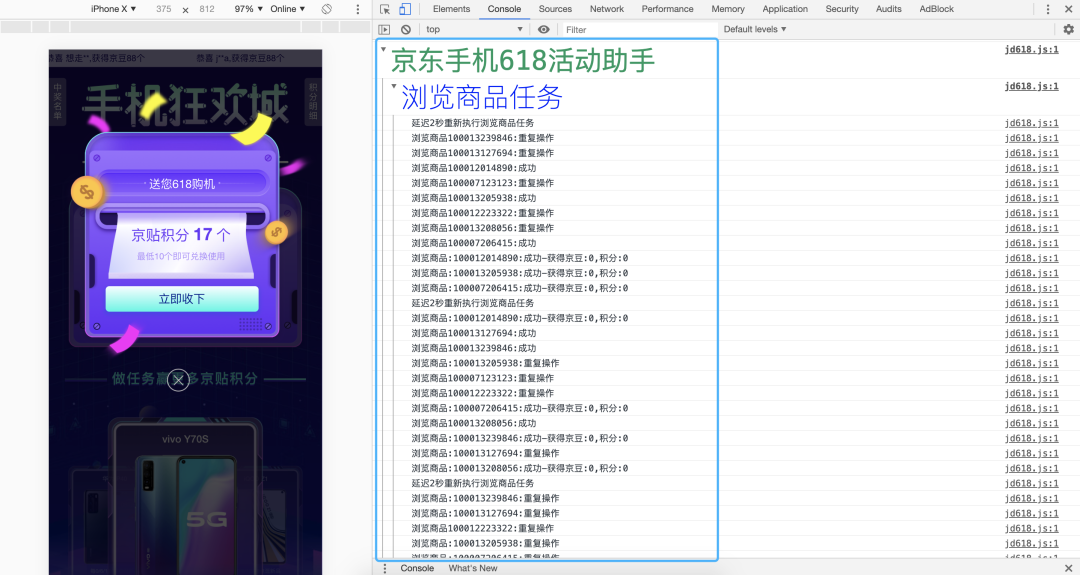Open drawer three-dot menu beside Console

coord(385,568)
